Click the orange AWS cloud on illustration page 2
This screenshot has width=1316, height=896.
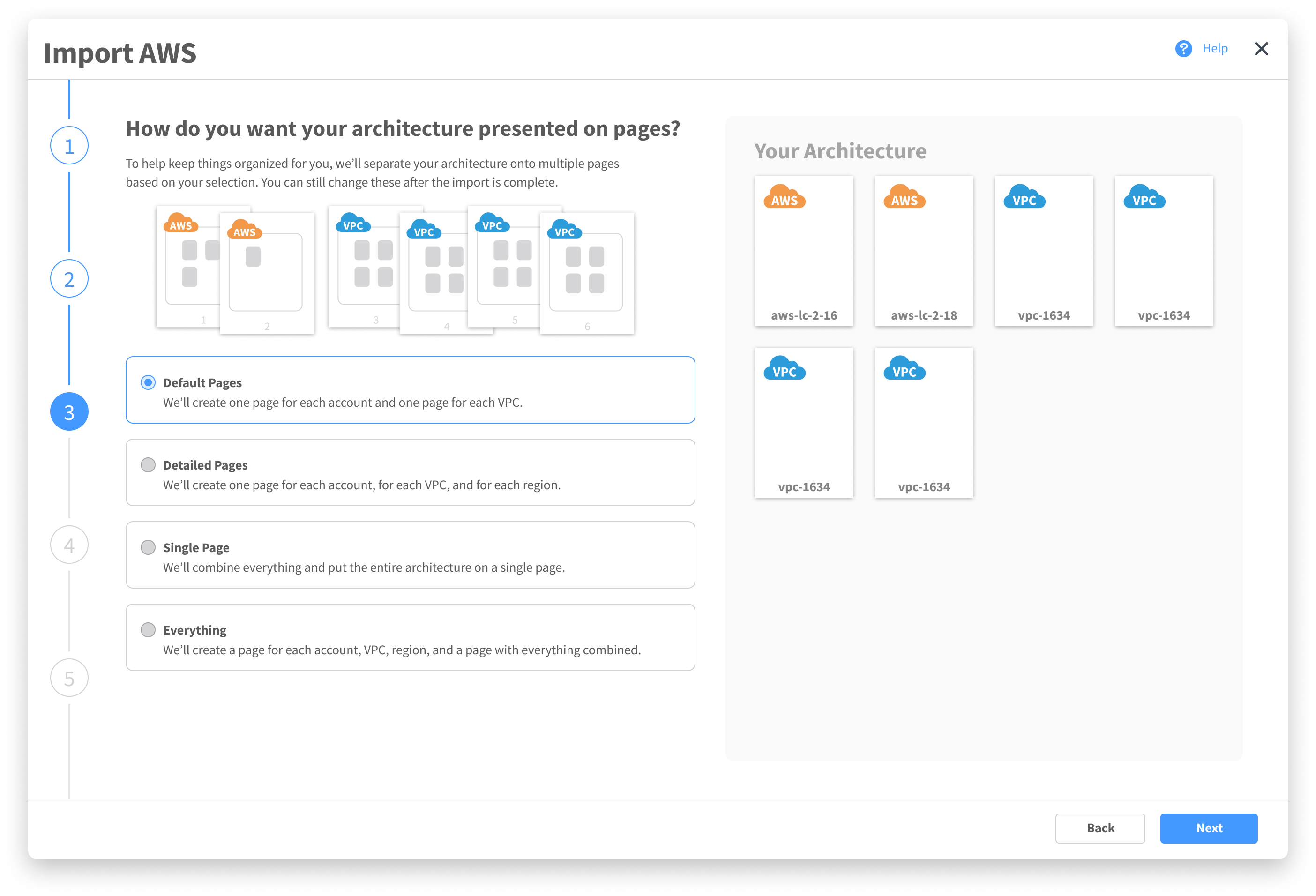point(244,230)
